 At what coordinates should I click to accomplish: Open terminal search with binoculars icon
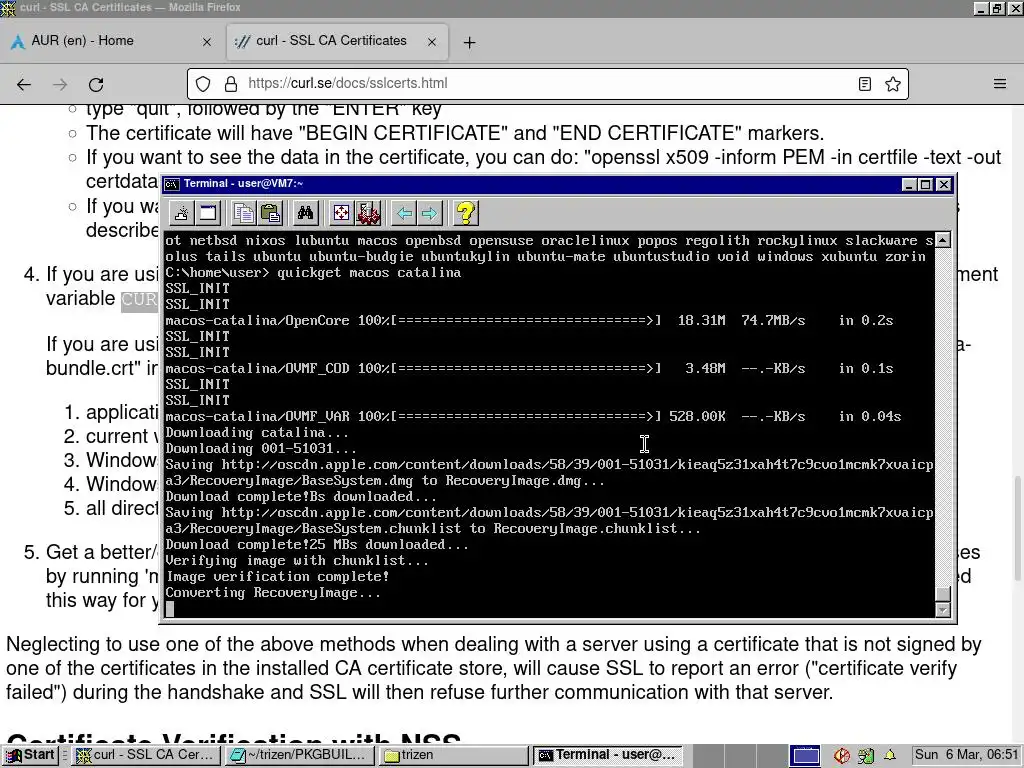305,213
